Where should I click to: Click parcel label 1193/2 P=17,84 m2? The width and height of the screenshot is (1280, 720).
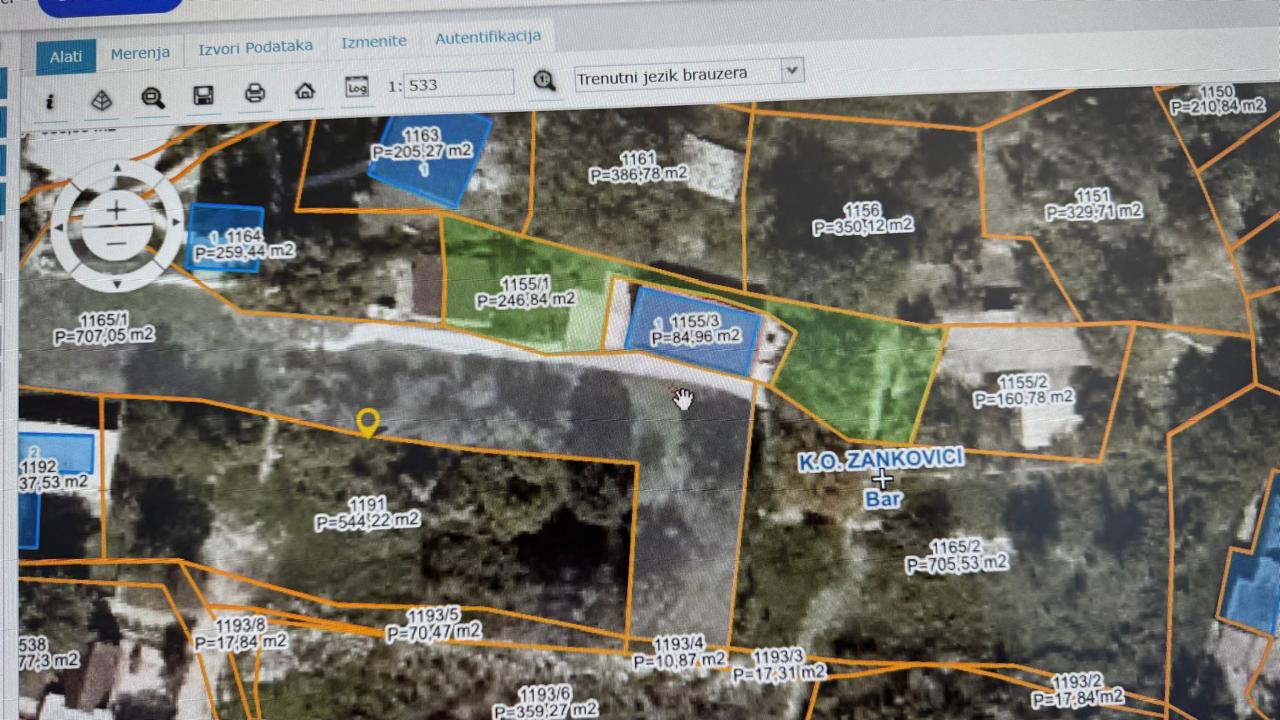click(x=1077, y=689)
